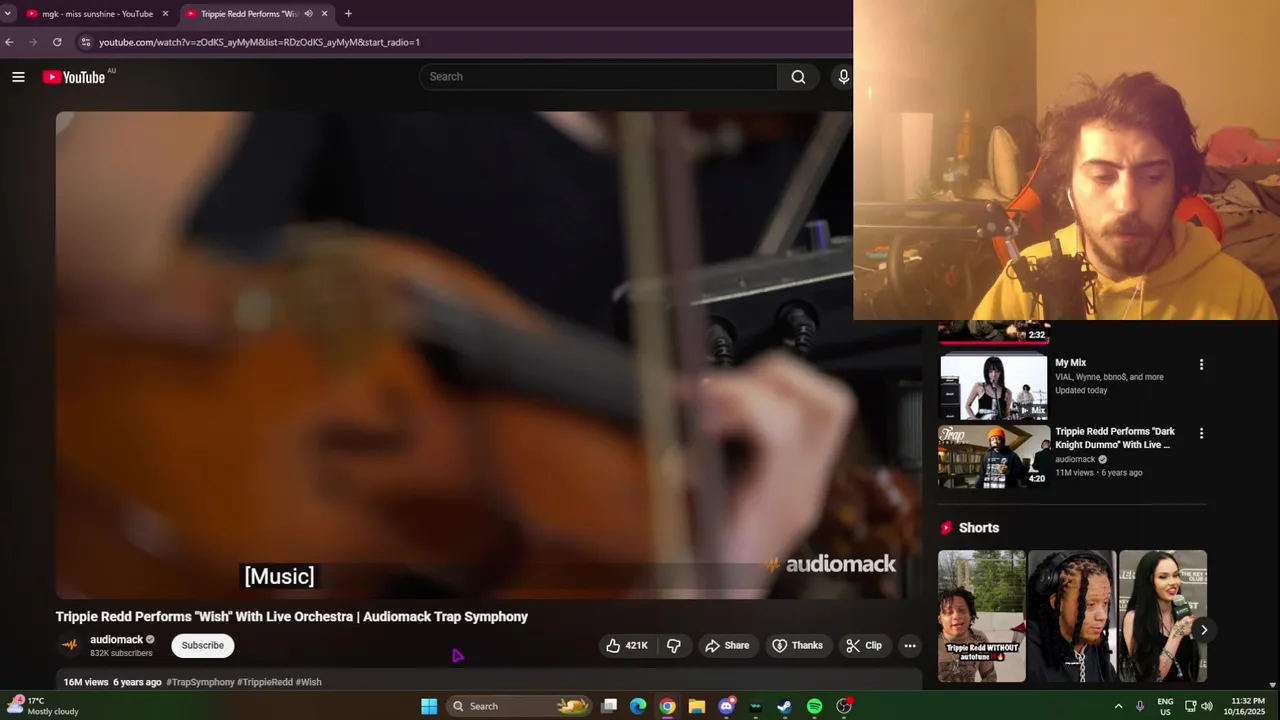1280x720 pixels.
Task: View site information icon in address bar
Action: (86, 42)
